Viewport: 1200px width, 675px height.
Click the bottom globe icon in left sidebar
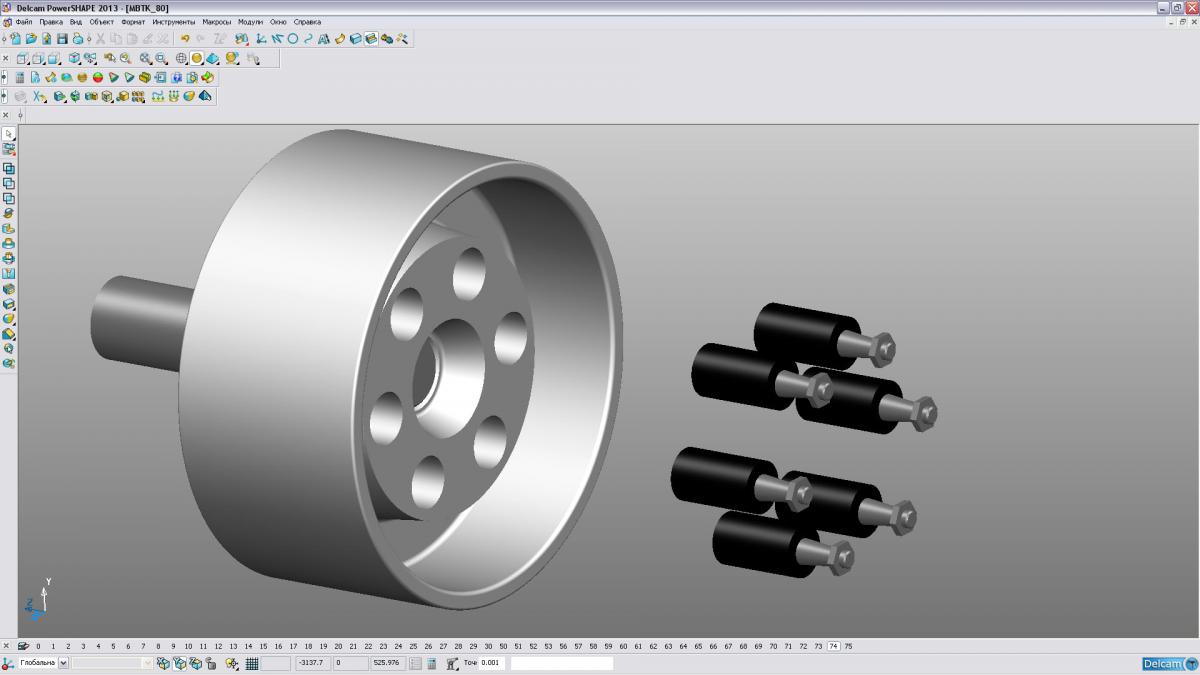click(9, 362)
